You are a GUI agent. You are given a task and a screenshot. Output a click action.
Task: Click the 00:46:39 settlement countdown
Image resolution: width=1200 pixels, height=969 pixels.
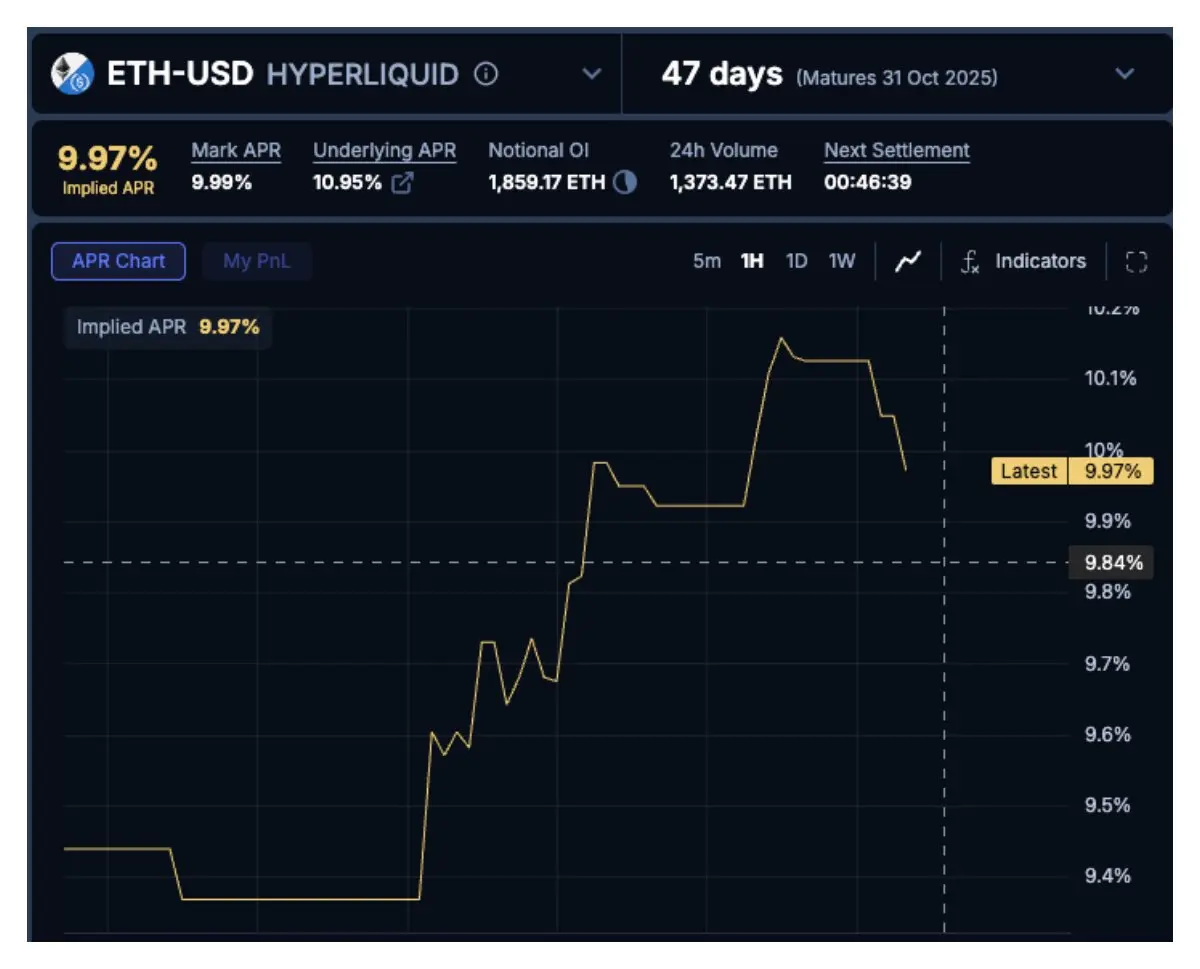867,183
